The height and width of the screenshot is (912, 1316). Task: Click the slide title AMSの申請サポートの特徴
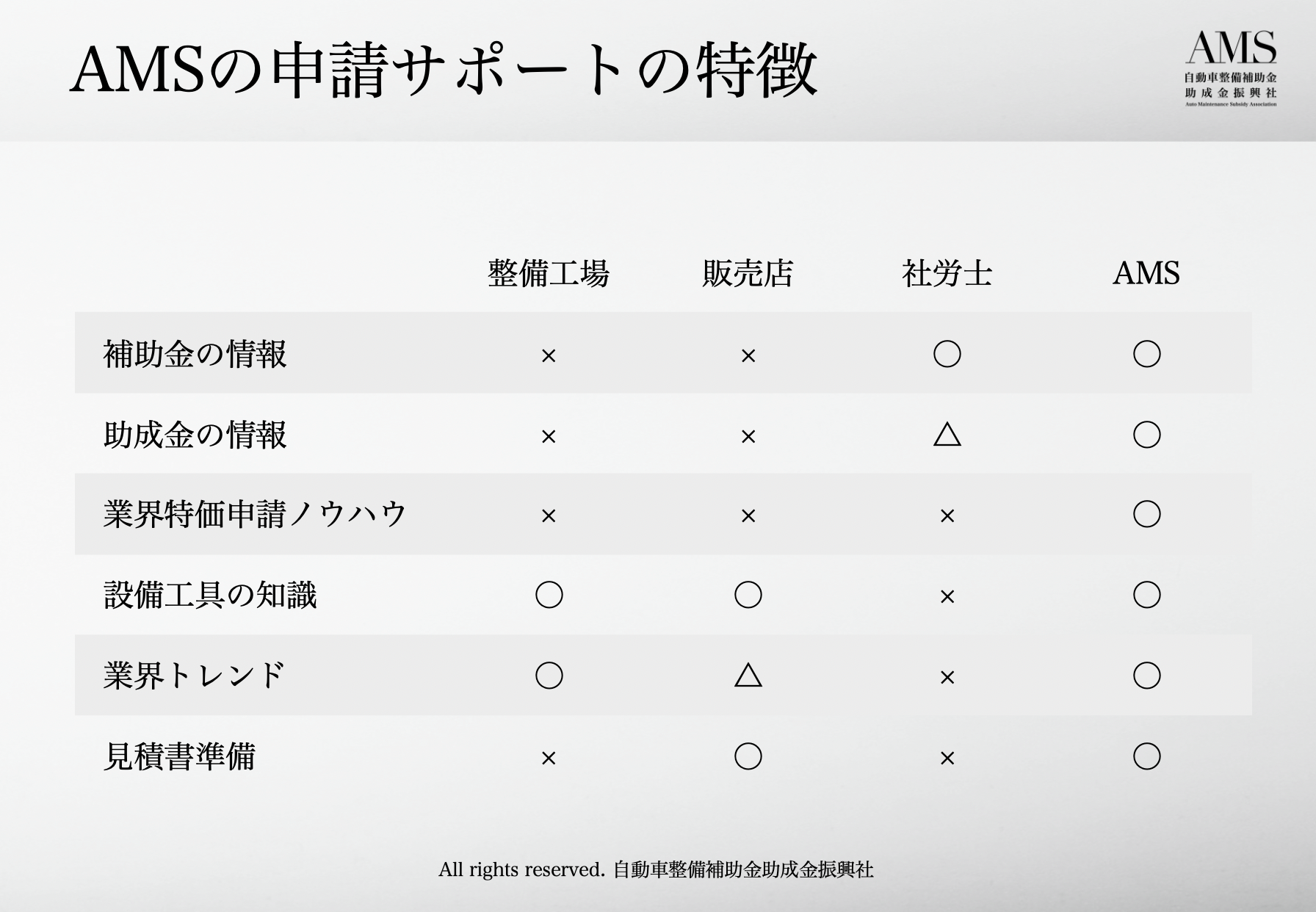pyautogui.click(x=443, y=70)
